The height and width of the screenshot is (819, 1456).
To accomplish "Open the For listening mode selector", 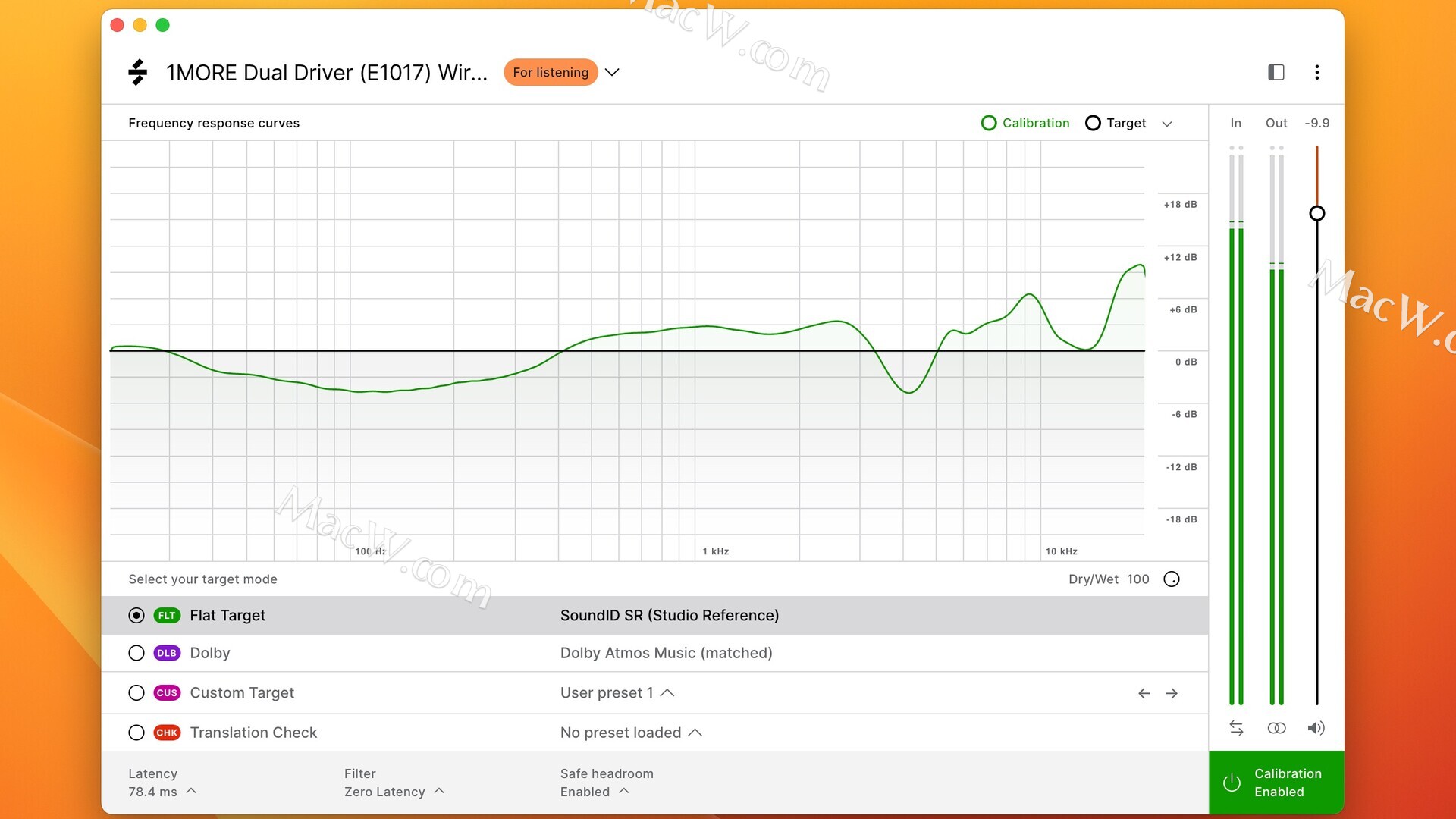I will pos(551,73).
